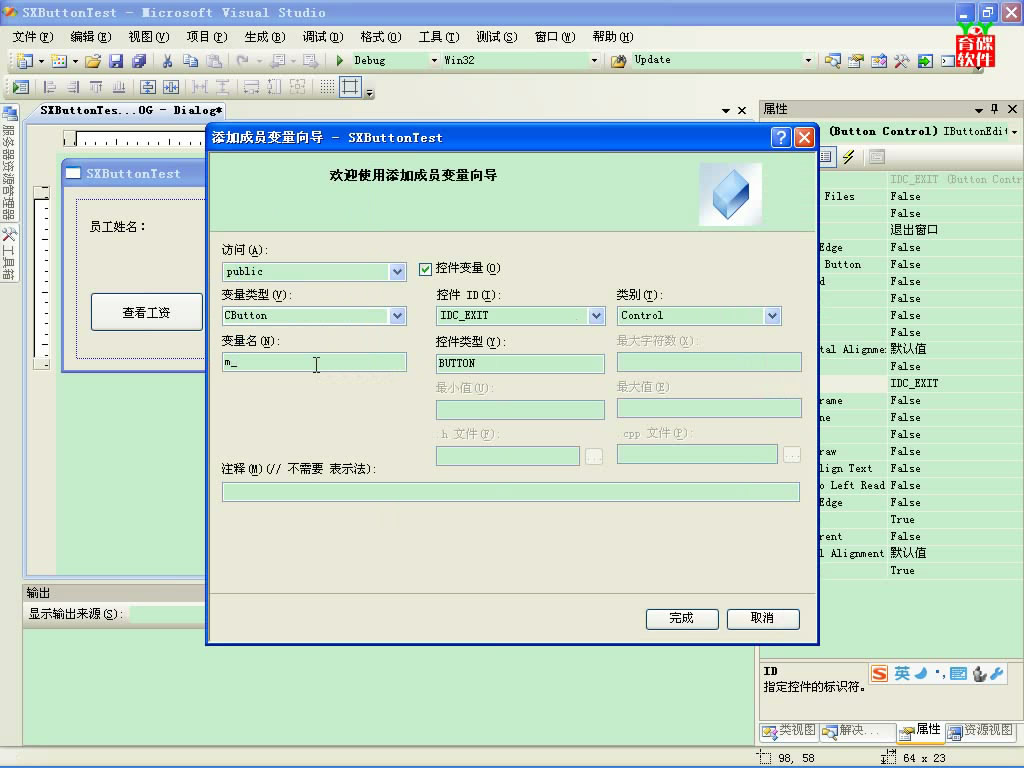Open the 工具 menu
The image size is (1024, 768).
(439, 37)
